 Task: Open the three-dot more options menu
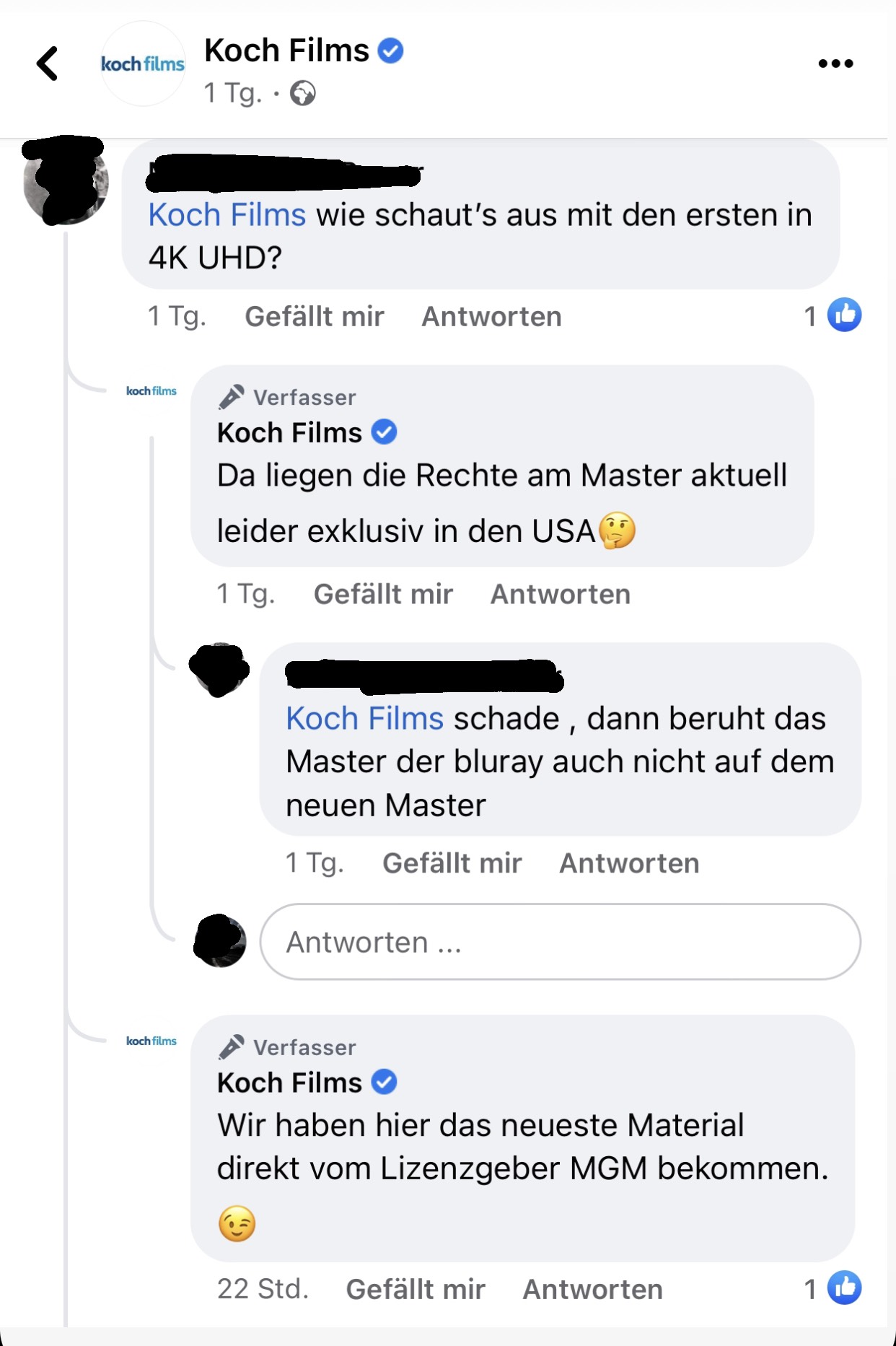pos(835,64)
